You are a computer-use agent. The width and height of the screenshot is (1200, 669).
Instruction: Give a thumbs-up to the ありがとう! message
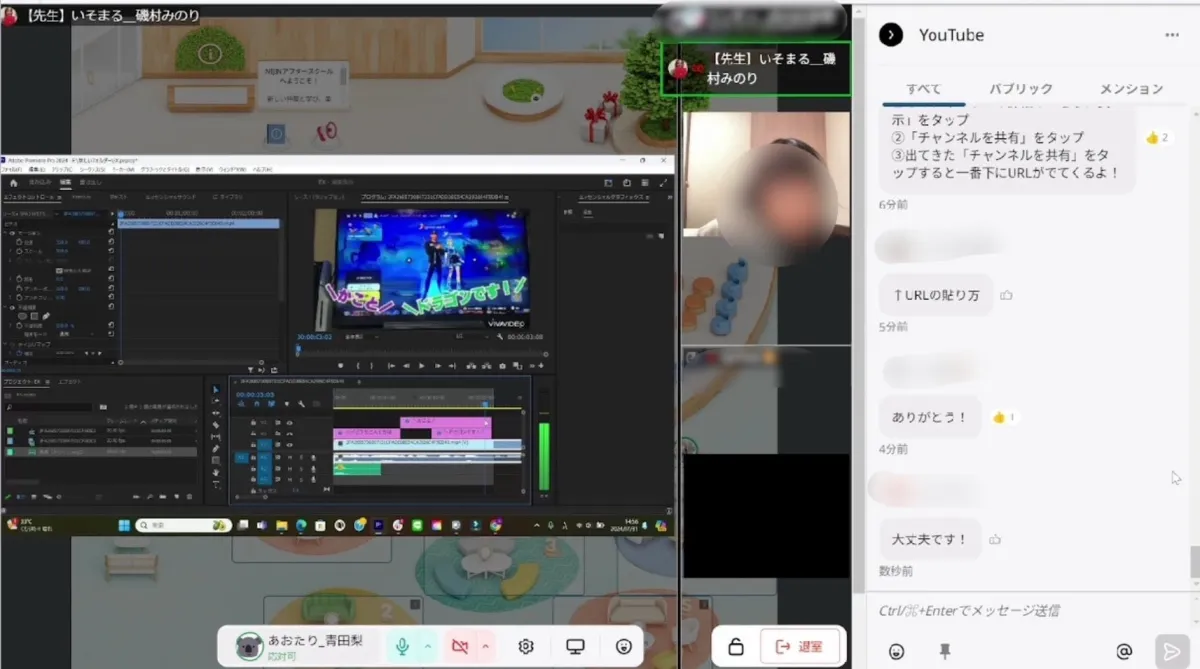point(1001,417)
